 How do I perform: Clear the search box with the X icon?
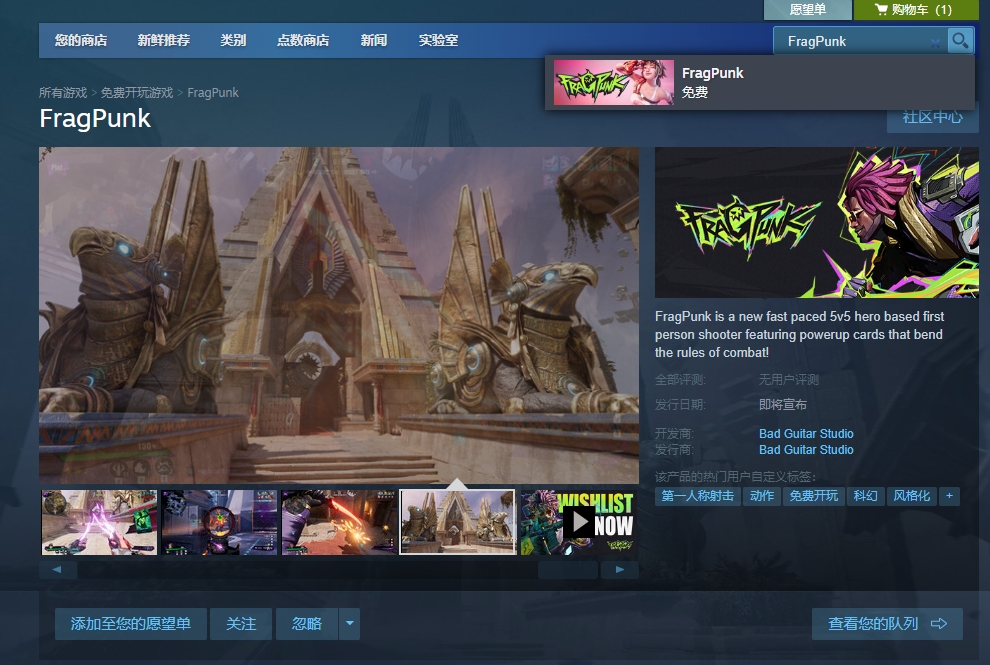tap(935, 42)
